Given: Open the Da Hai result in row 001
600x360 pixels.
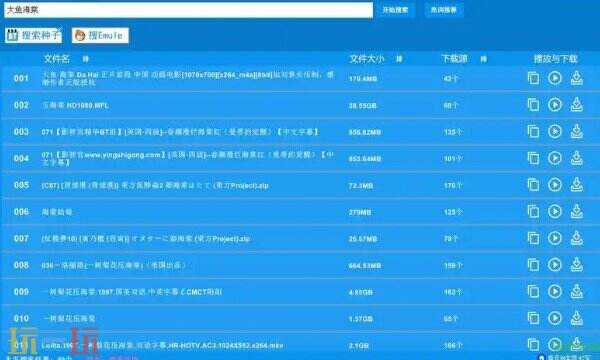Looking at the screenshot, I should point(188,78).
